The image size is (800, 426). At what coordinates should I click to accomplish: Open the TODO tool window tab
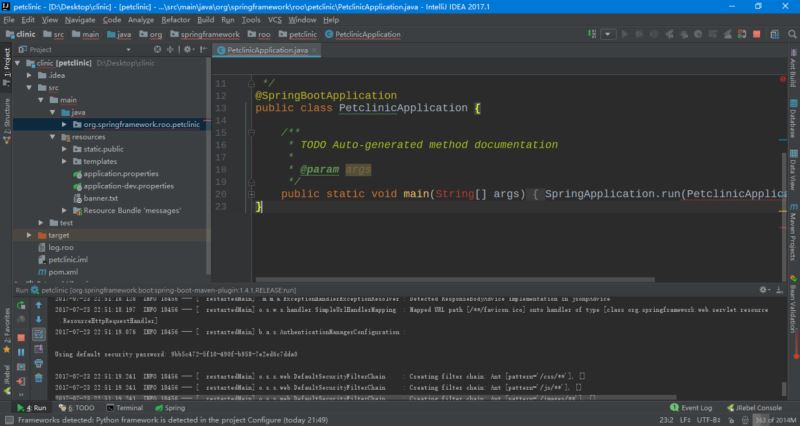[77, 408]
